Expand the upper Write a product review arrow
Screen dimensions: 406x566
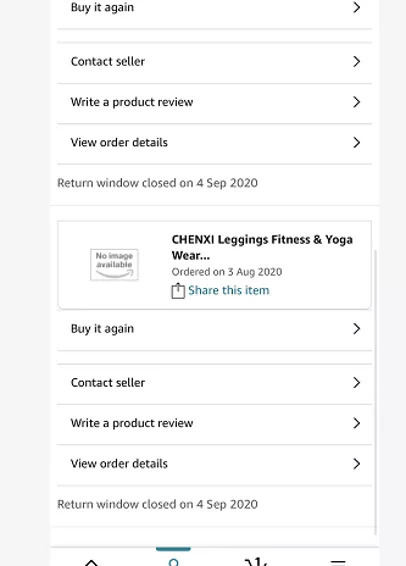point(356,102)
